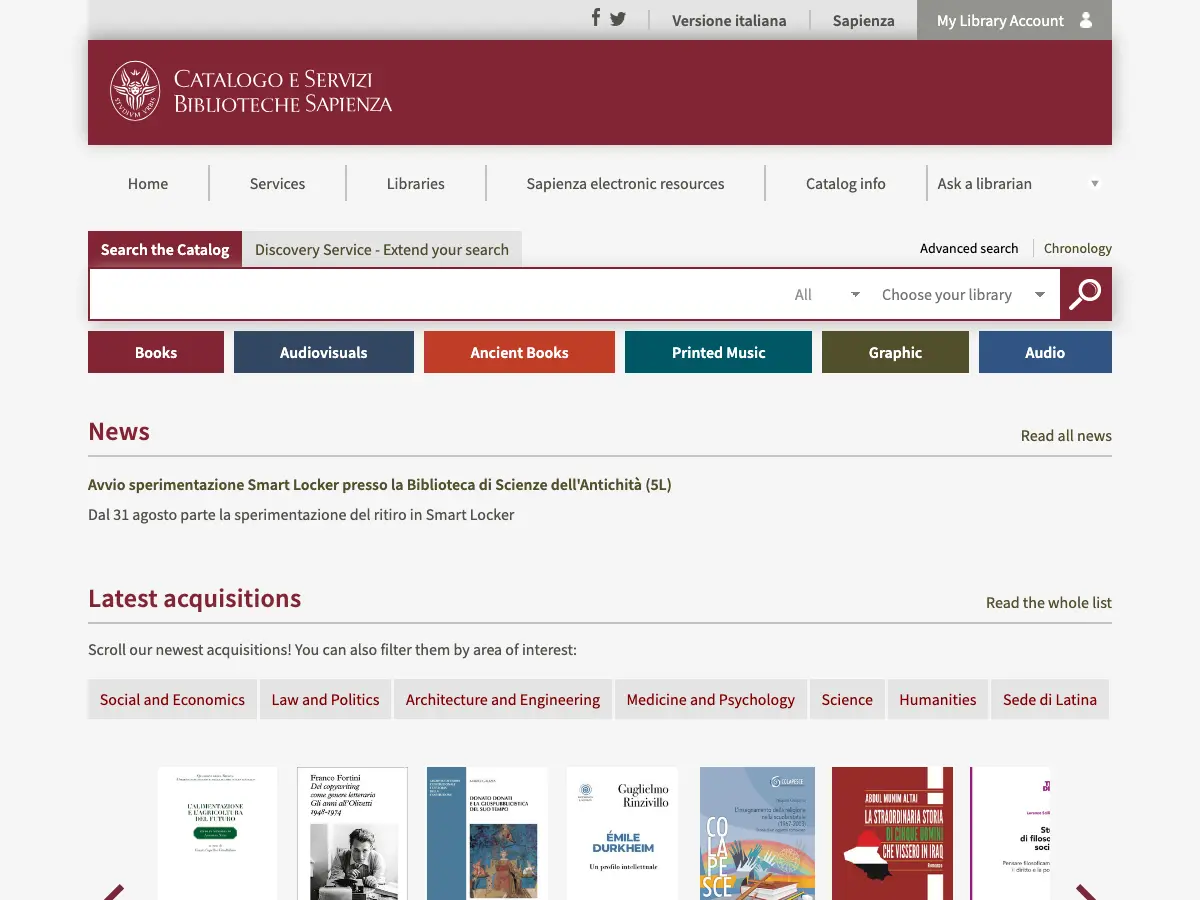Filter search by Graphic
The image size is (1200, 900).
click(895, 353)
